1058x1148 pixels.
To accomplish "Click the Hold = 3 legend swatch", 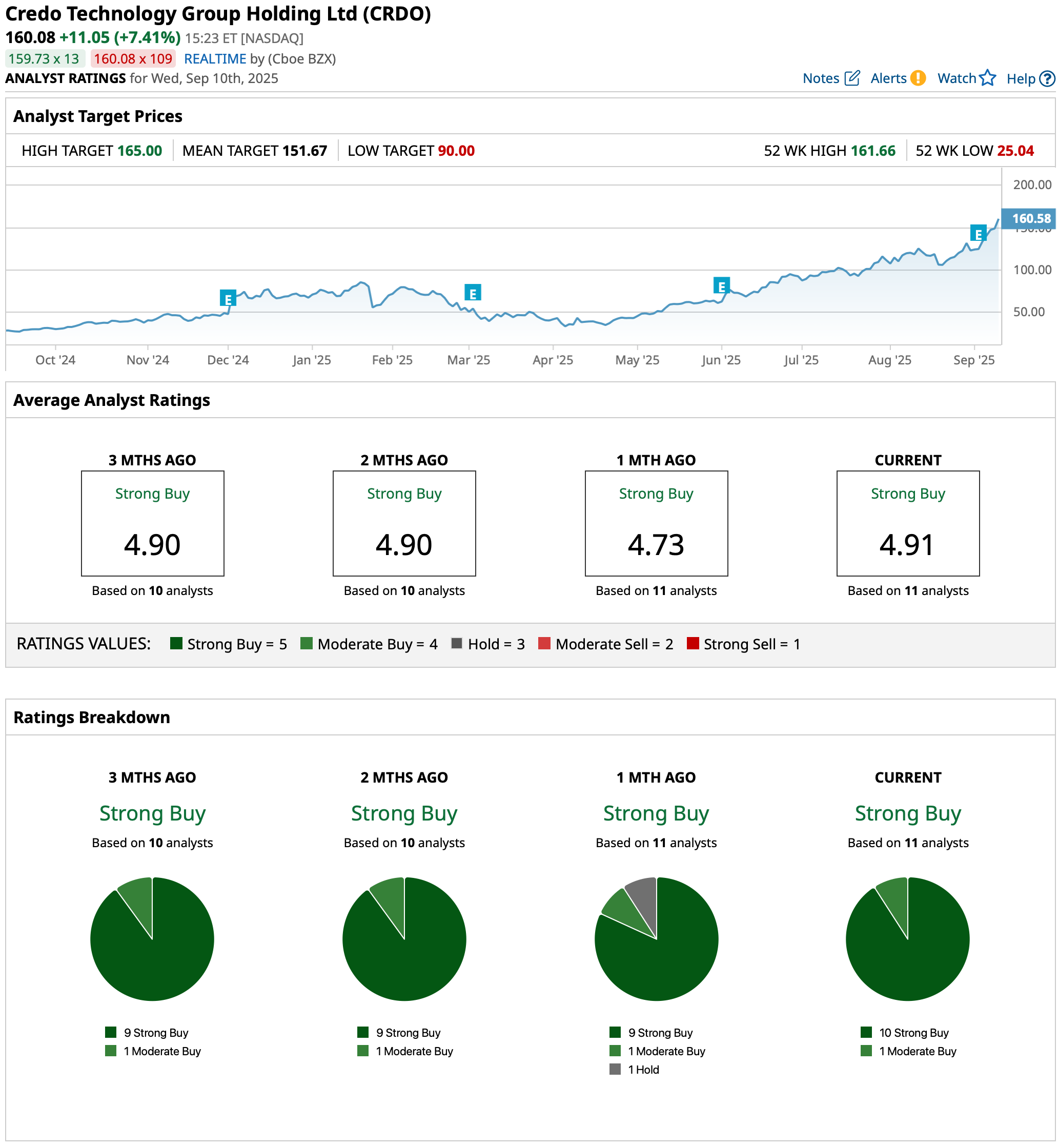I will point(456,643).
